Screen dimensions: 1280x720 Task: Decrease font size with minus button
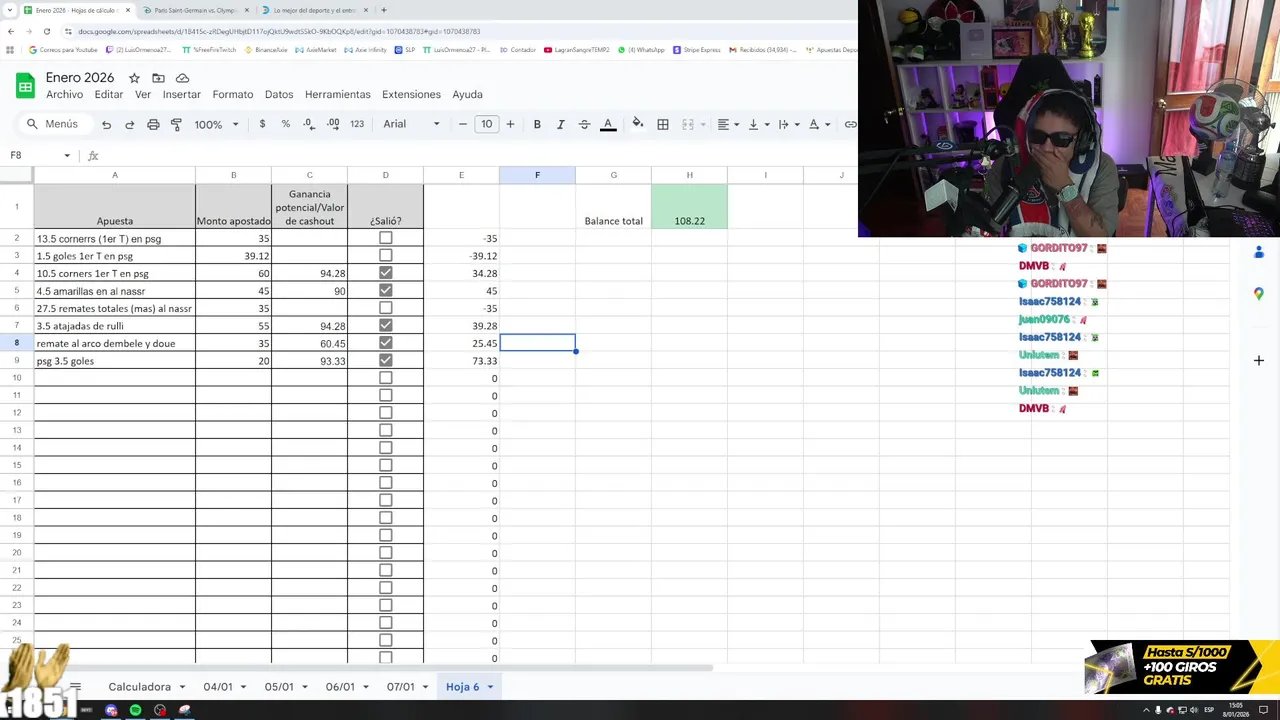(462, 124)
